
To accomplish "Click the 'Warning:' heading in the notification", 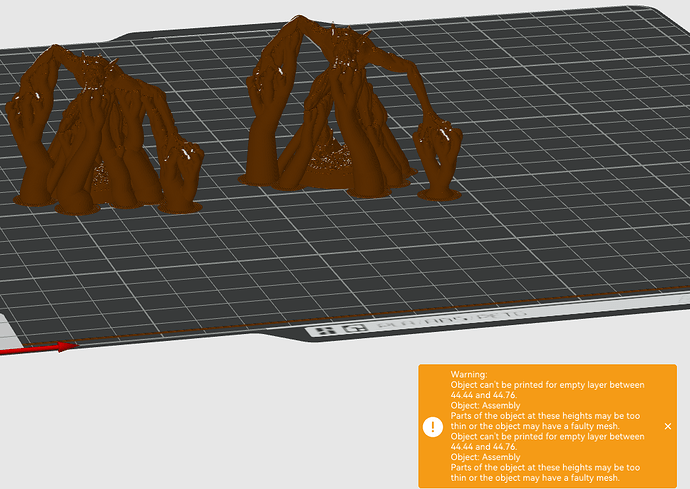I will pyautogui.click(x=469, y=375).
